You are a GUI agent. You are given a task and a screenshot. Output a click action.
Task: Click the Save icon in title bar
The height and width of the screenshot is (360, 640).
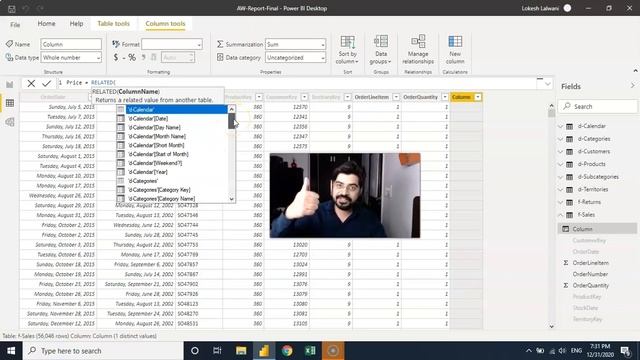[11, 8]
